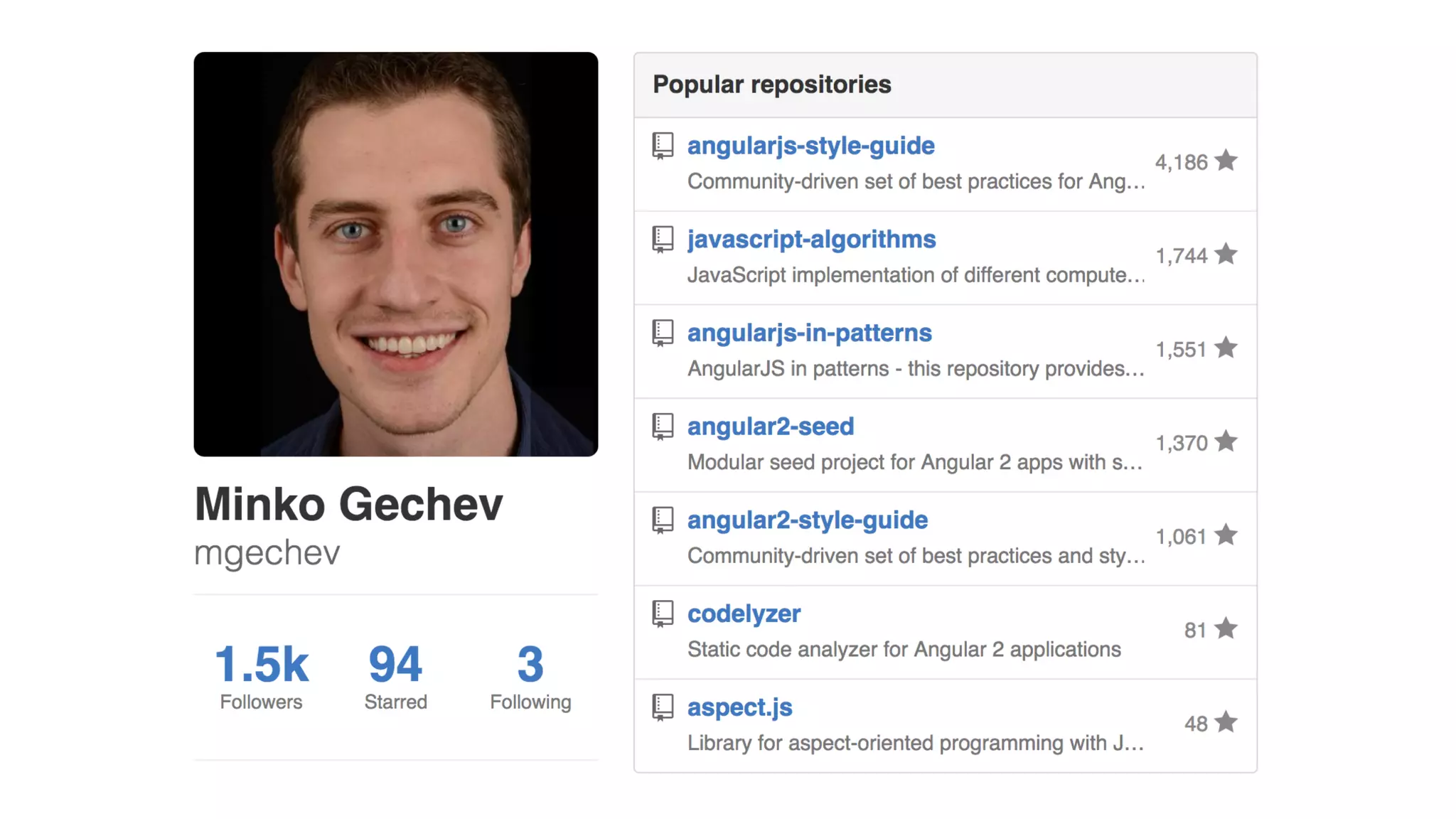This screenshot has width=1456, height=819.
Task: Open the javascript-algorithms repository
Action: pos(811,240)
